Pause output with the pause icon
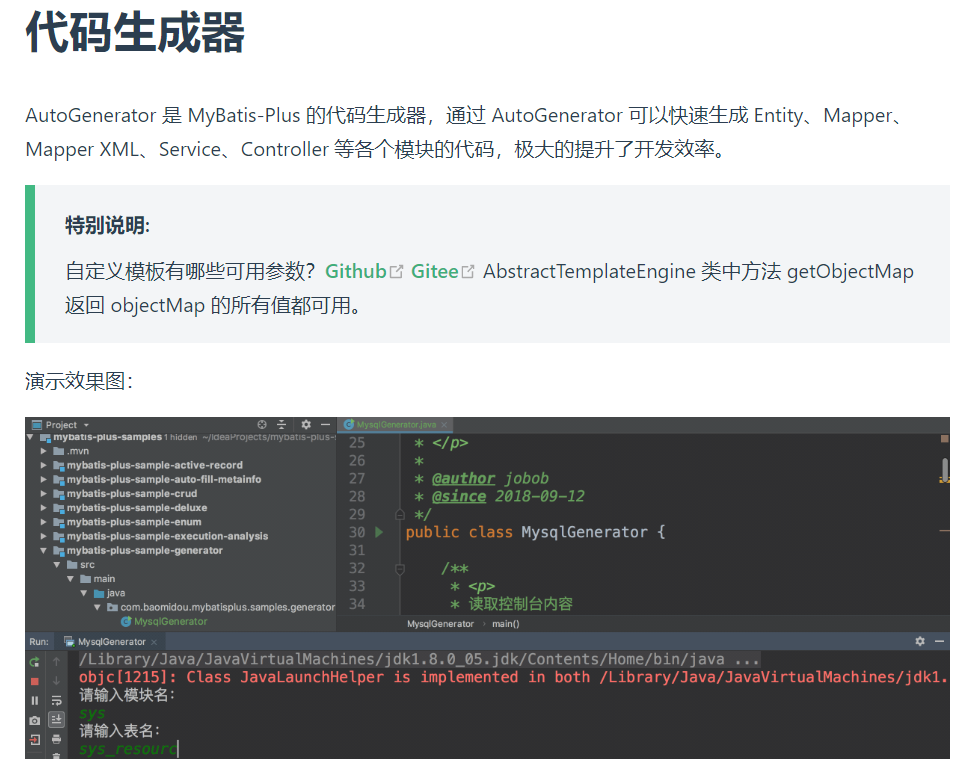The image size is (966, 759). [x=34, y=700]
